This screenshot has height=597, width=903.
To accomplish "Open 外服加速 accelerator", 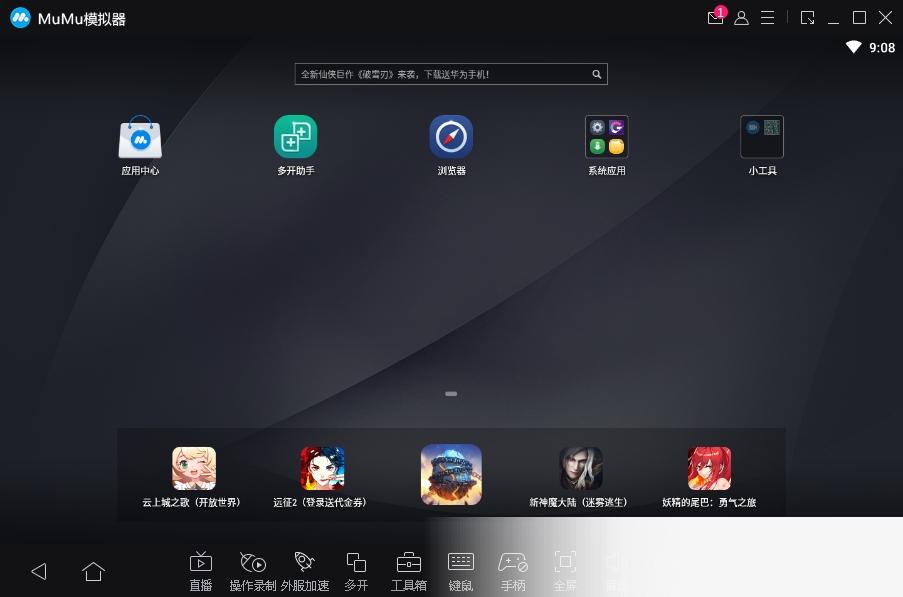I will [305, 571].
